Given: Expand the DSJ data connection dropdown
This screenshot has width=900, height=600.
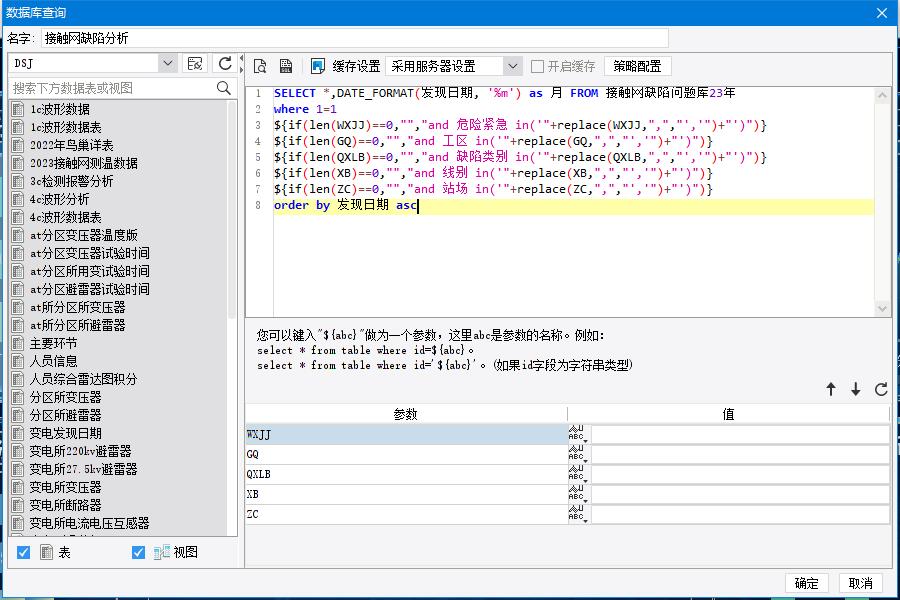Looking at the screenshot, I should click(x=168, y=63).
